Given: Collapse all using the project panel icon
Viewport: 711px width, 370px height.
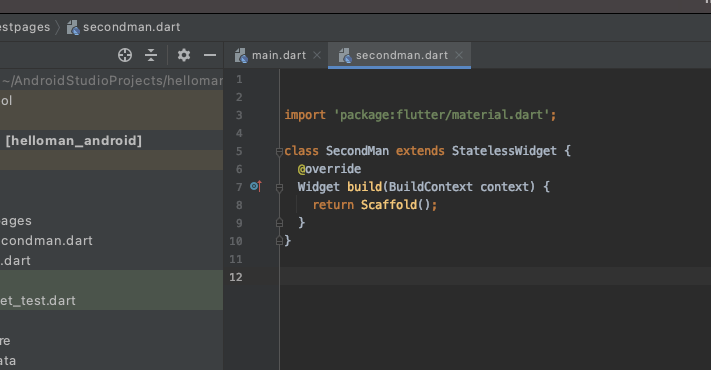Looking at the screenshot, I should click(x=151, y=55).
